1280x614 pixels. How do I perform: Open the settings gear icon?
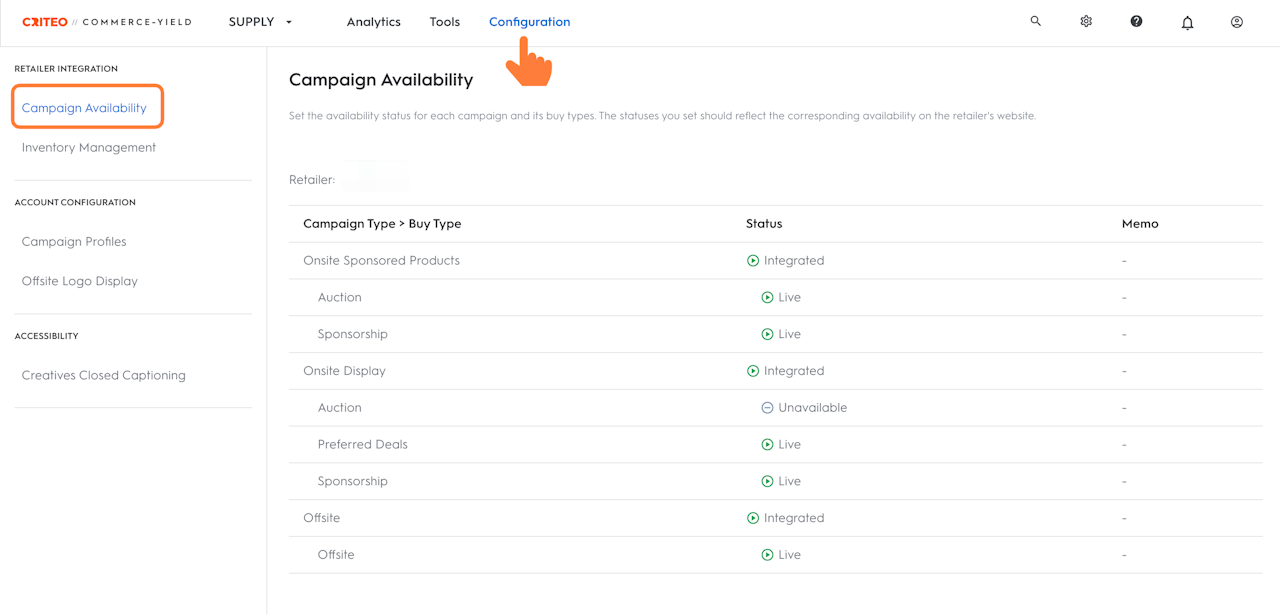point(1086,21)
